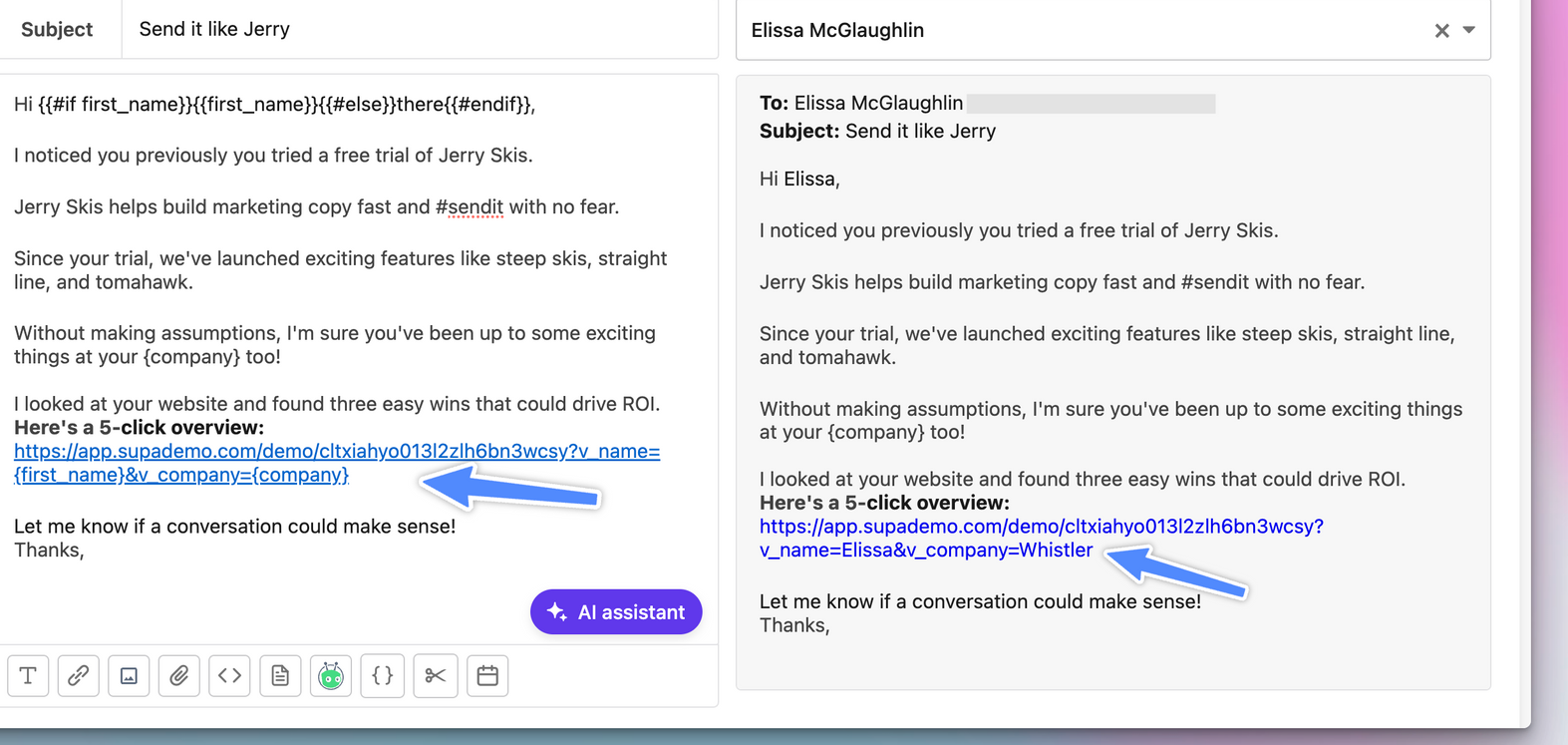Click the green robot icon
This screenshot has height=745, width=1568.
point(331,676)
